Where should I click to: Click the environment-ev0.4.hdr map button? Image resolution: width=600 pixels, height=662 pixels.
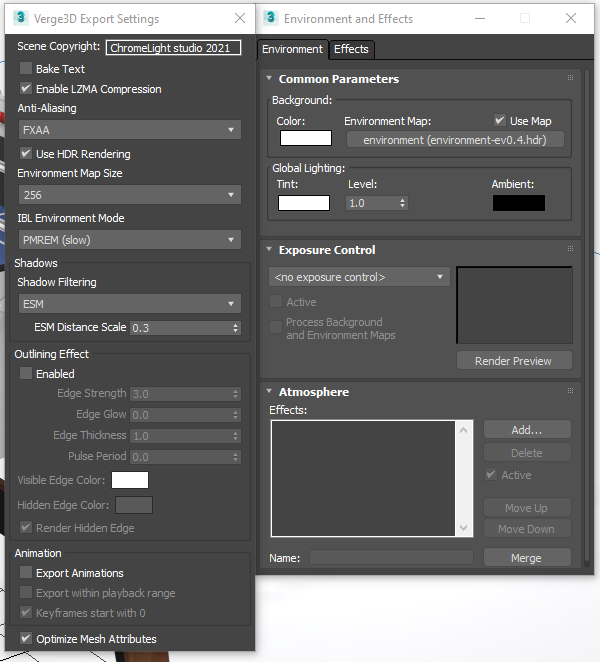click(455, 140)
